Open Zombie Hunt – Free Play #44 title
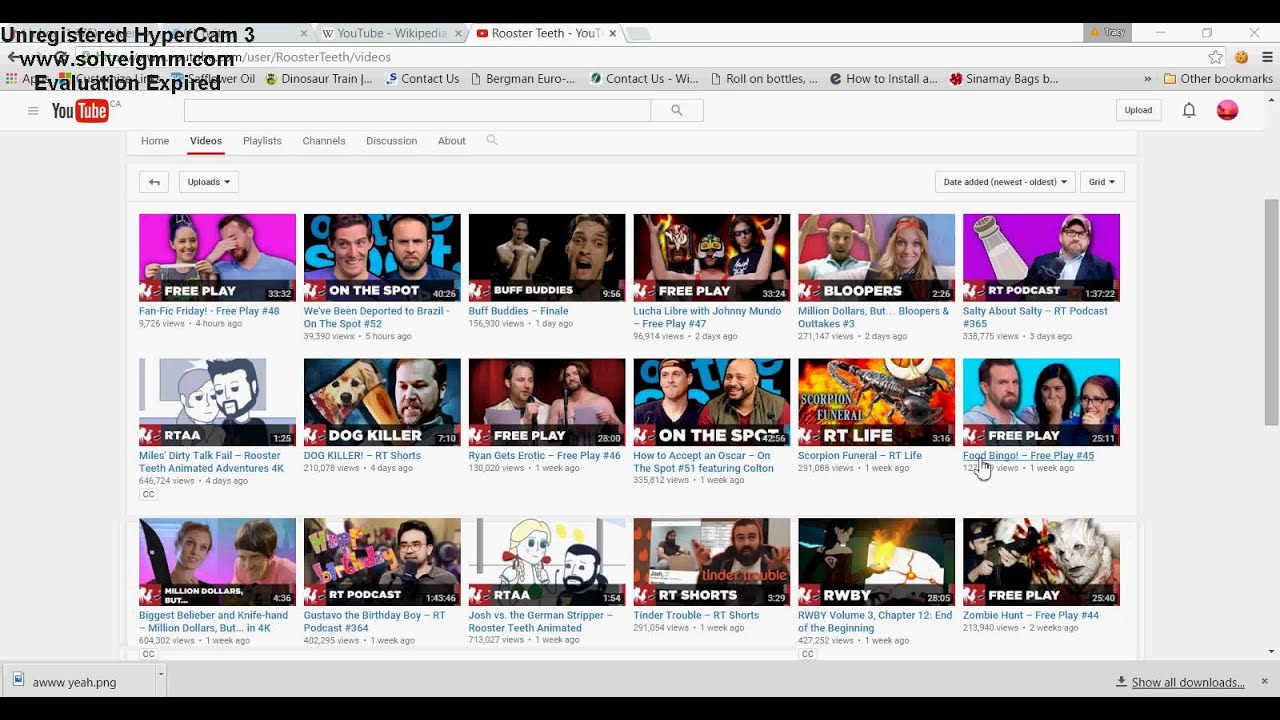The width and height of the screenshot is (1280, 720). 1031,616
